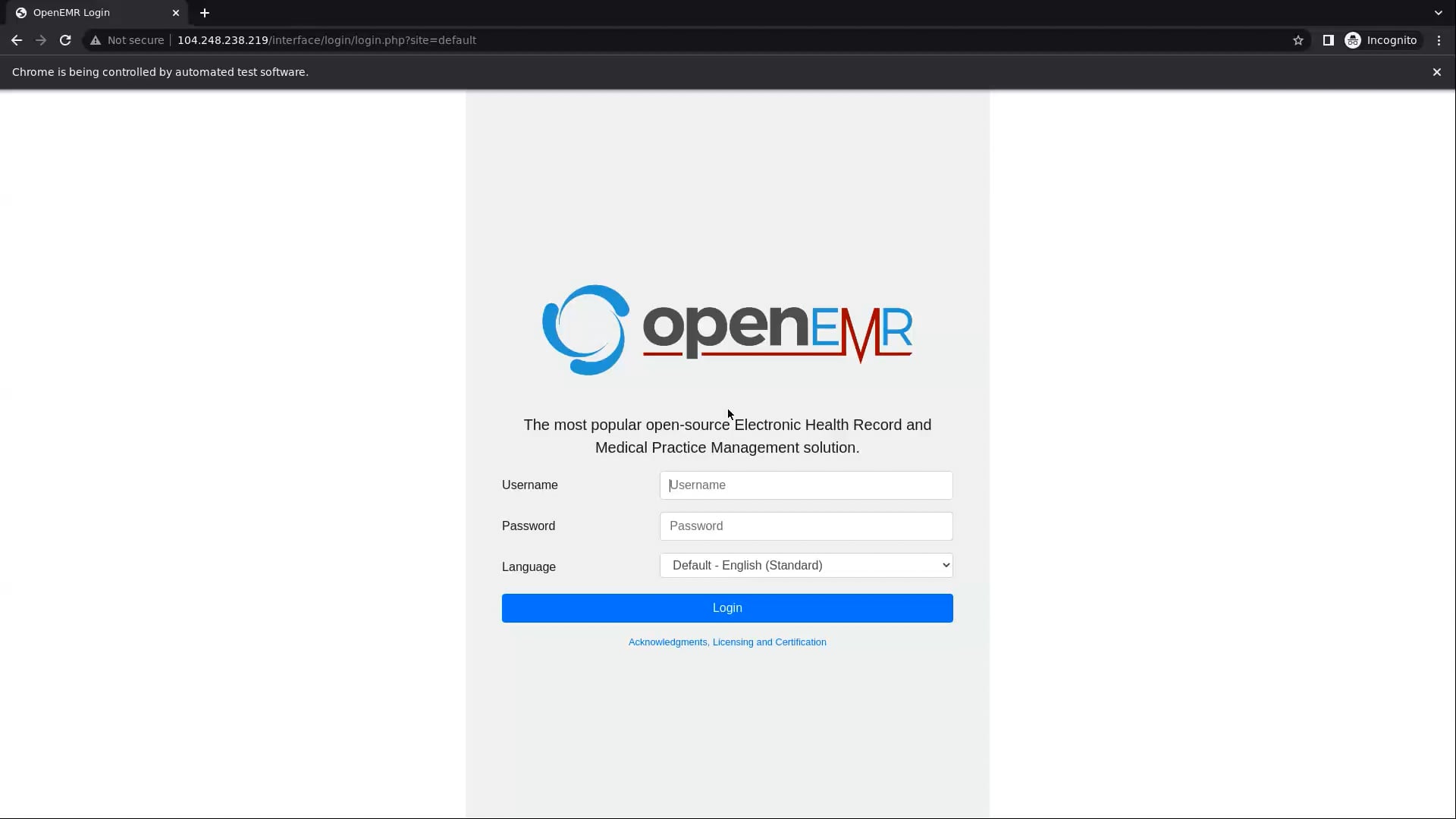
Task: Click the blue Login button
Action: click(x=727, y=608)
